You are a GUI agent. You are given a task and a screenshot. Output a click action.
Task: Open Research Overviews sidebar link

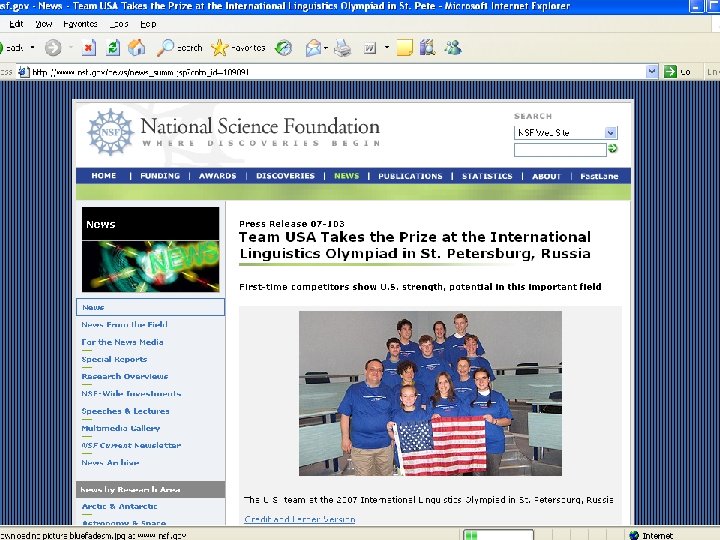124,377
